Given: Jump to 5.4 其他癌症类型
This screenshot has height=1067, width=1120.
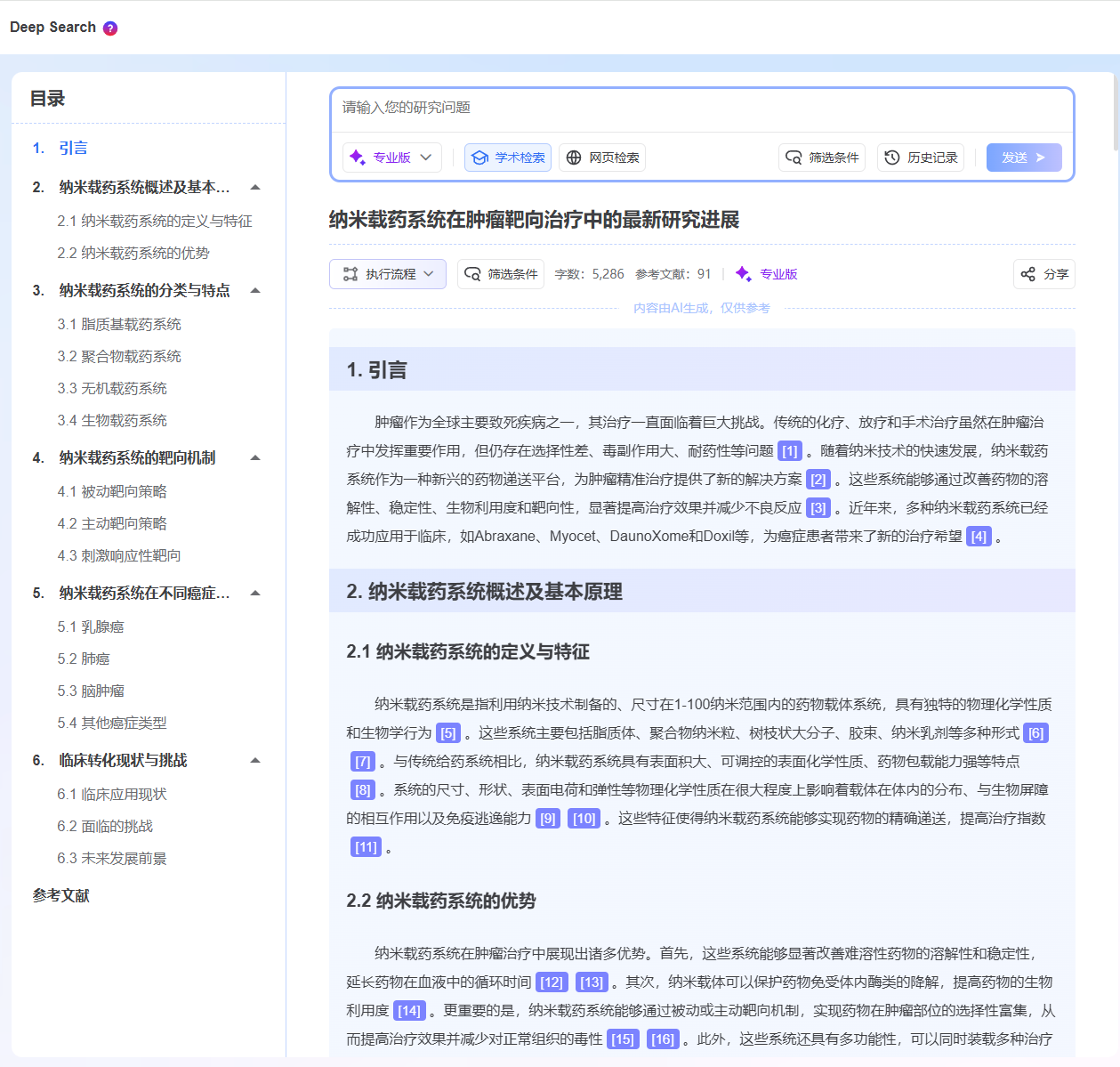Looking at the screenshot, I should tap(112, 723).
